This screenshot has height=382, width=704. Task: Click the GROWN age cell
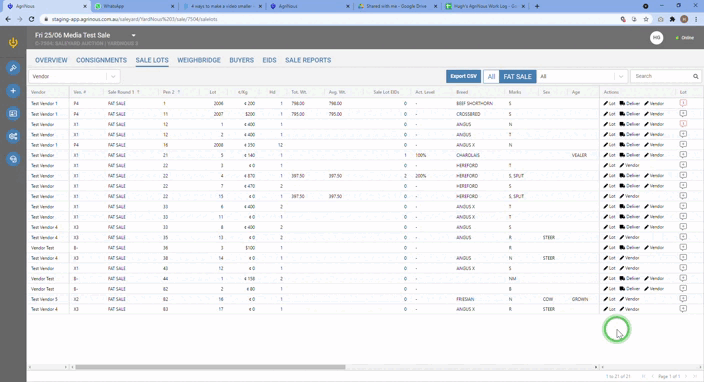(x=580, y=299)
